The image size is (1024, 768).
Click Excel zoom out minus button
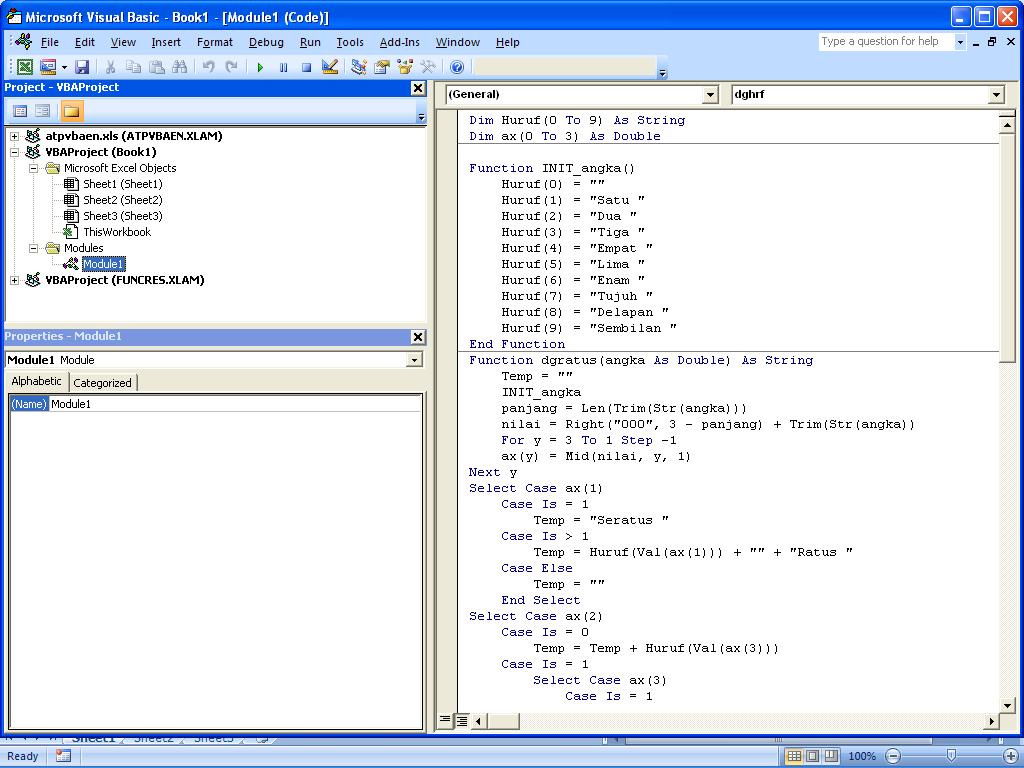tap(893, 756)
